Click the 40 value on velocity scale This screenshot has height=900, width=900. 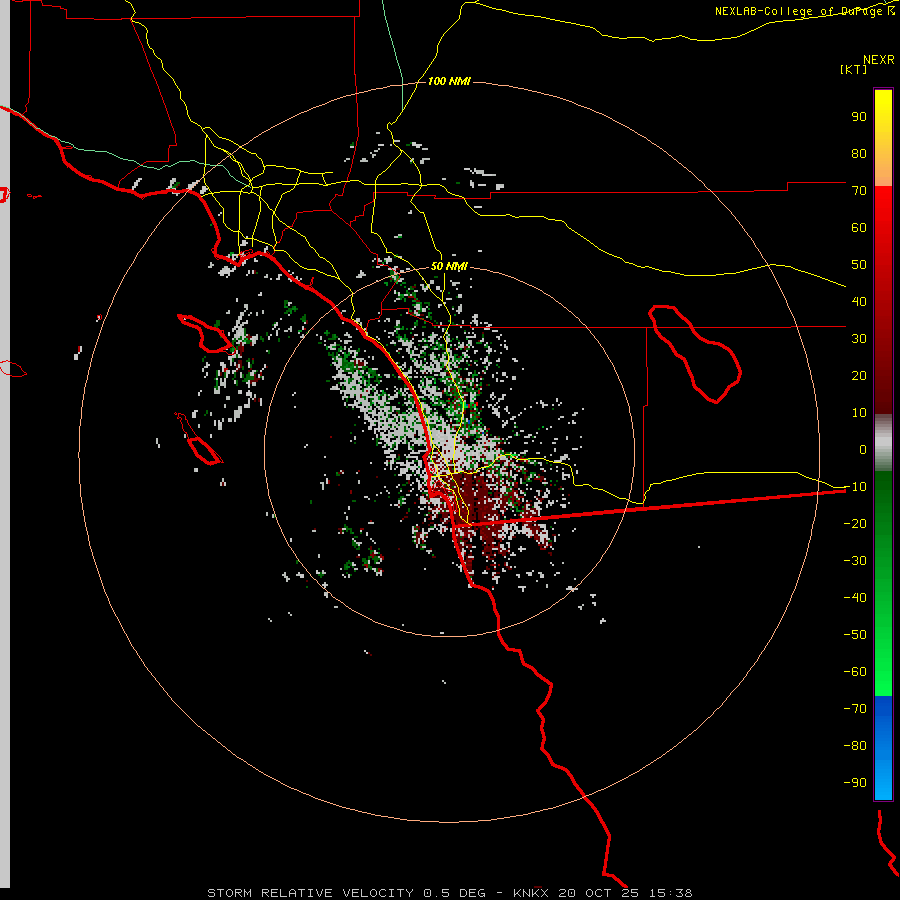859,302
